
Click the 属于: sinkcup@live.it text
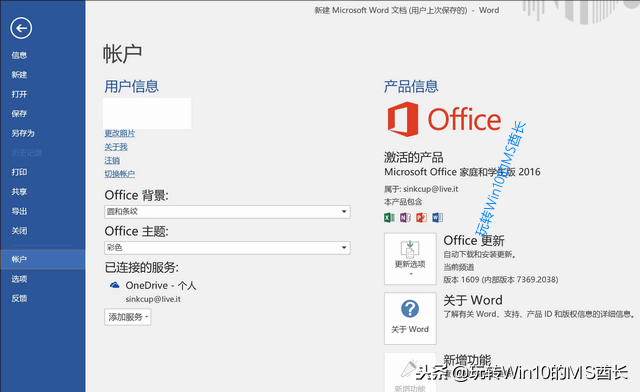point(421,189)
